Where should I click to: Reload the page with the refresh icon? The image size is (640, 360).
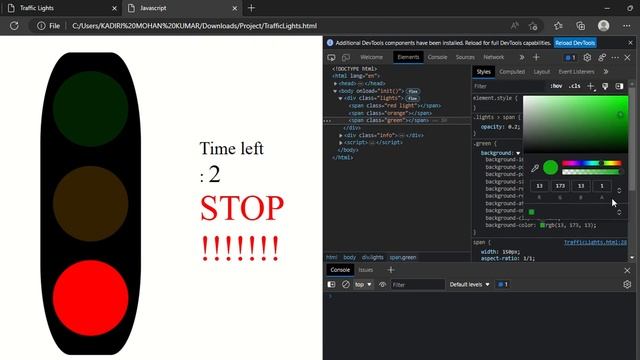[x=14, y=26]
